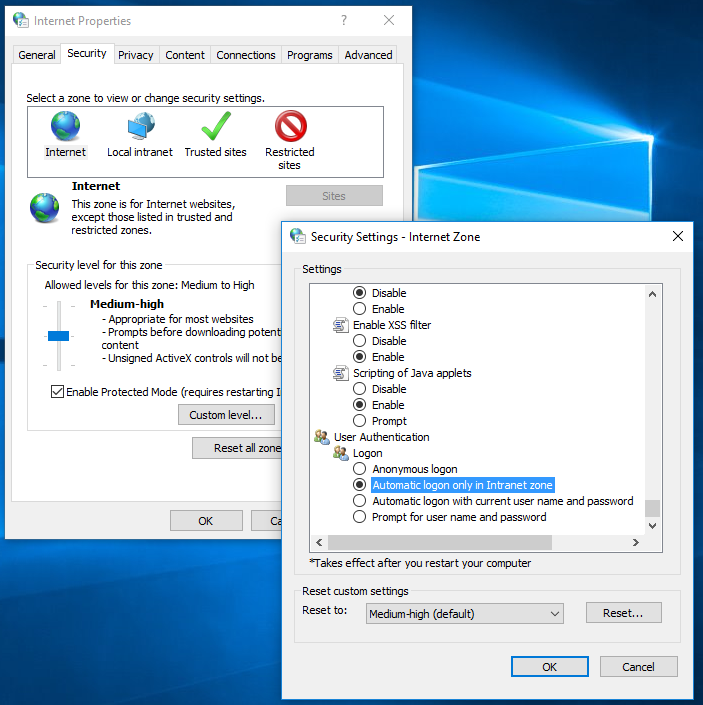Click the Help question mark button

[x=344, y=20]
